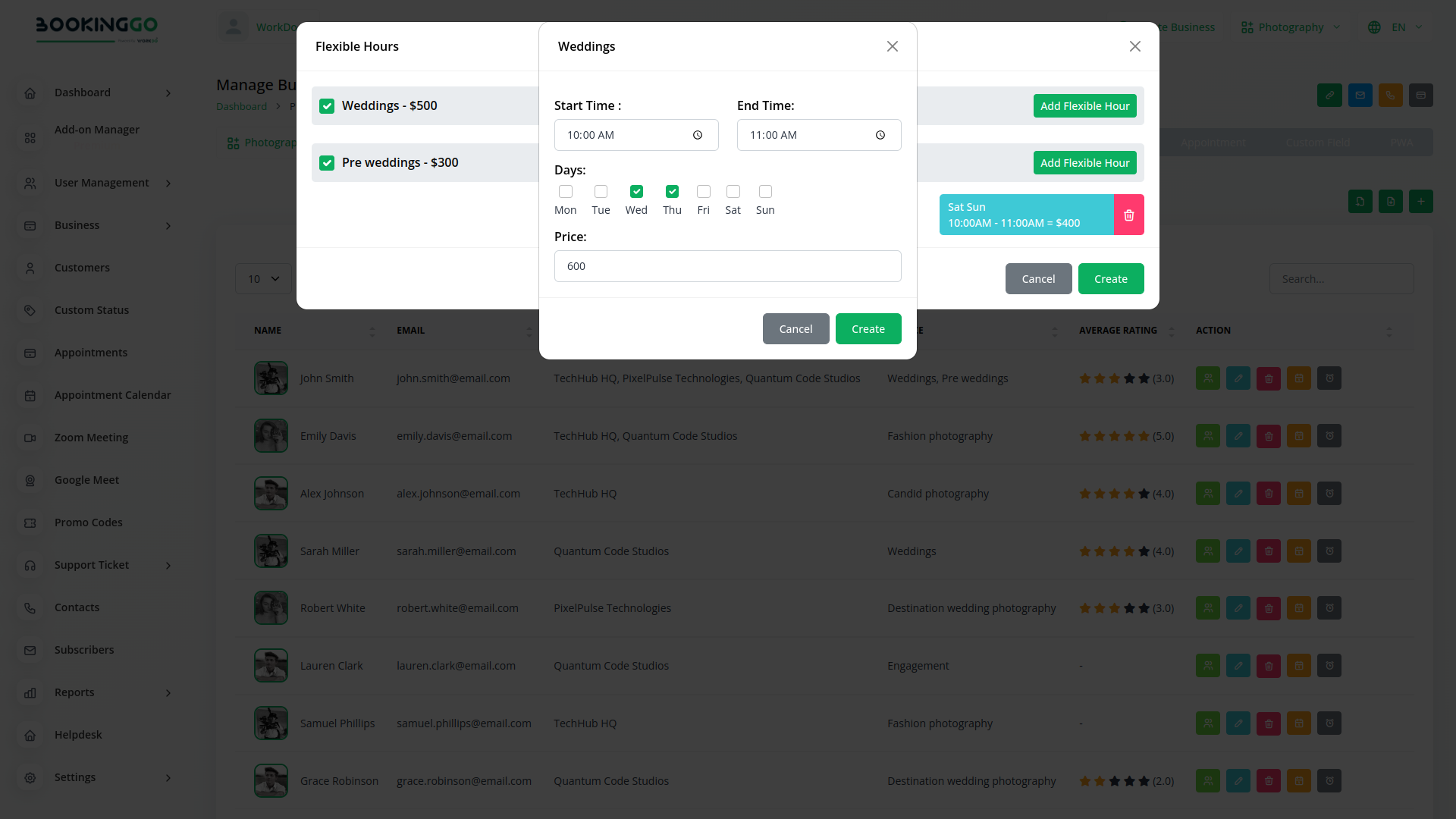Delete the Sat Sun flexible hour slot

[1128, 215]
